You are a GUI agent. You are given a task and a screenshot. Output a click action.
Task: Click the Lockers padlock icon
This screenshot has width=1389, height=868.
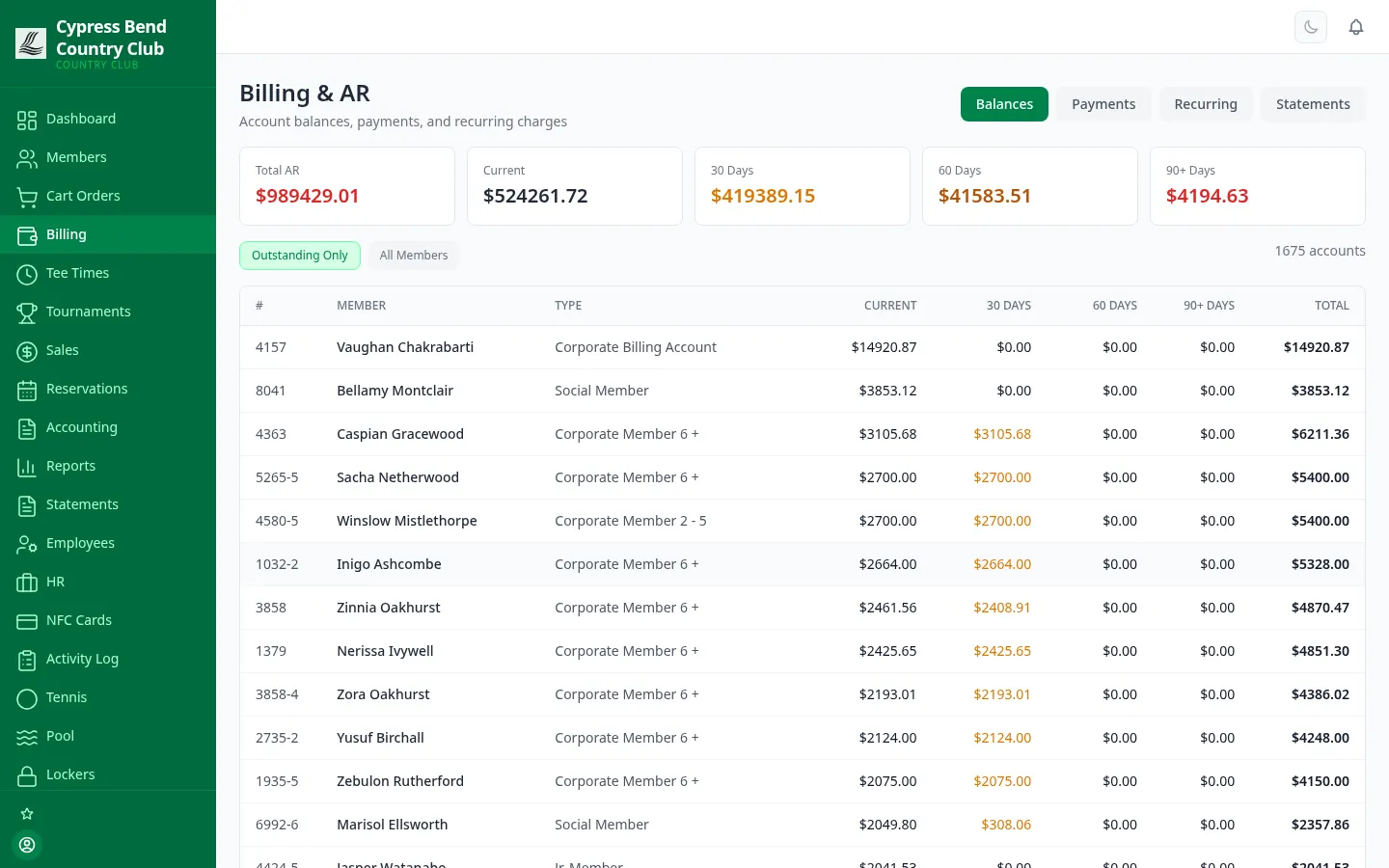click(x=27, y=774)
